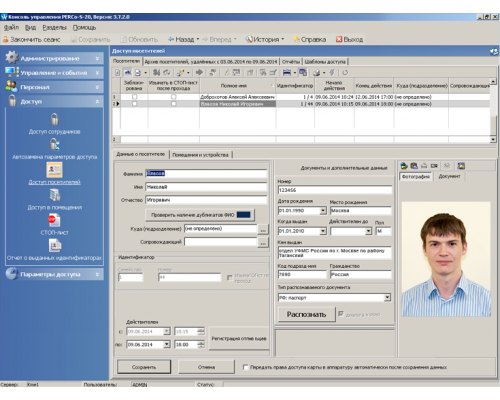The width and height of the screenshot is (500, 400).
Task: Open Разделы menu
Action: (x=54, y=27)
